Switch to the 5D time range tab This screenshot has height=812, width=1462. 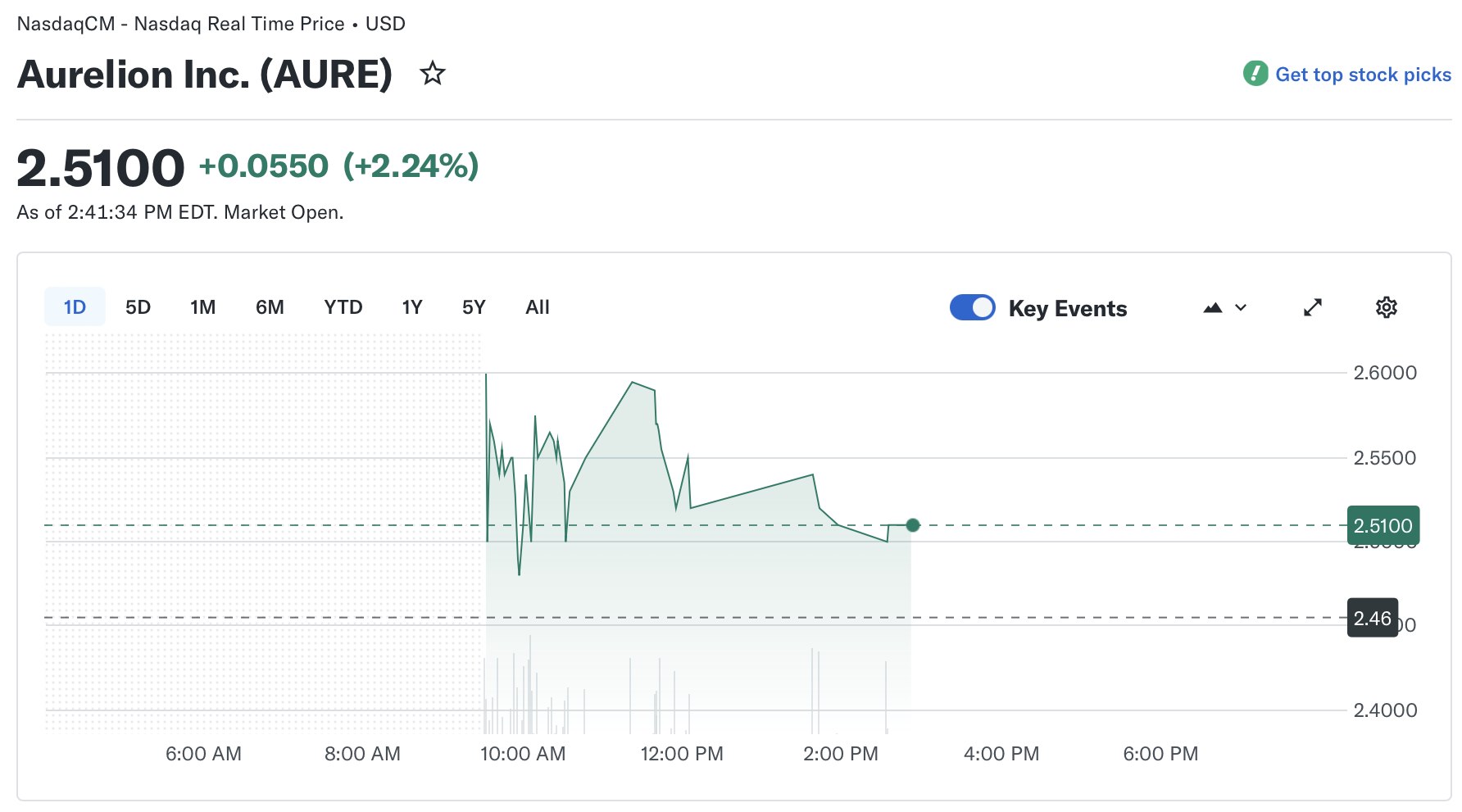pyautogui.click(x=137, y=306)
